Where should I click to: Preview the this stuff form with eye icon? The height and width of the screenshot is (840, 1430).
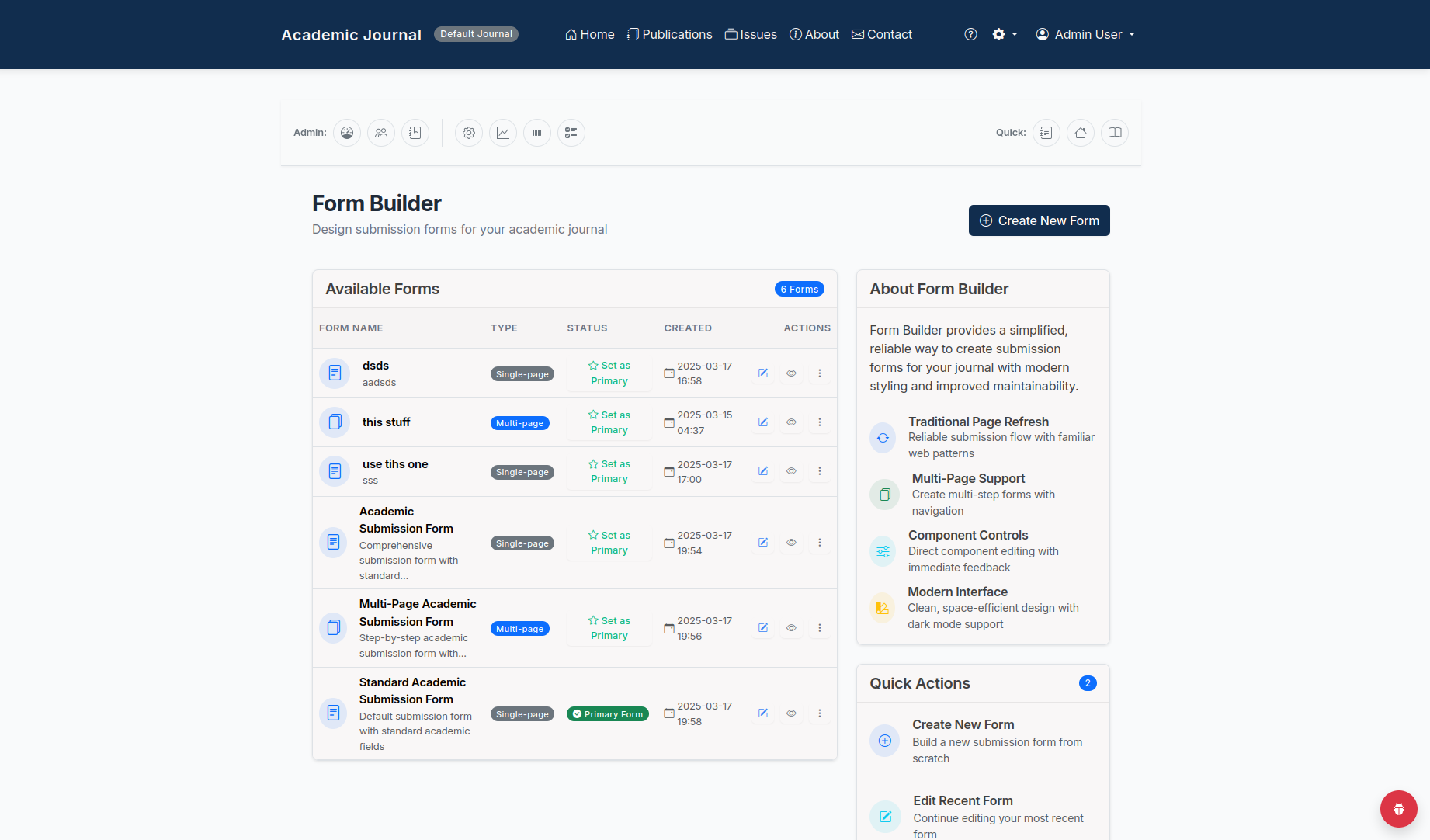(791, 422)
